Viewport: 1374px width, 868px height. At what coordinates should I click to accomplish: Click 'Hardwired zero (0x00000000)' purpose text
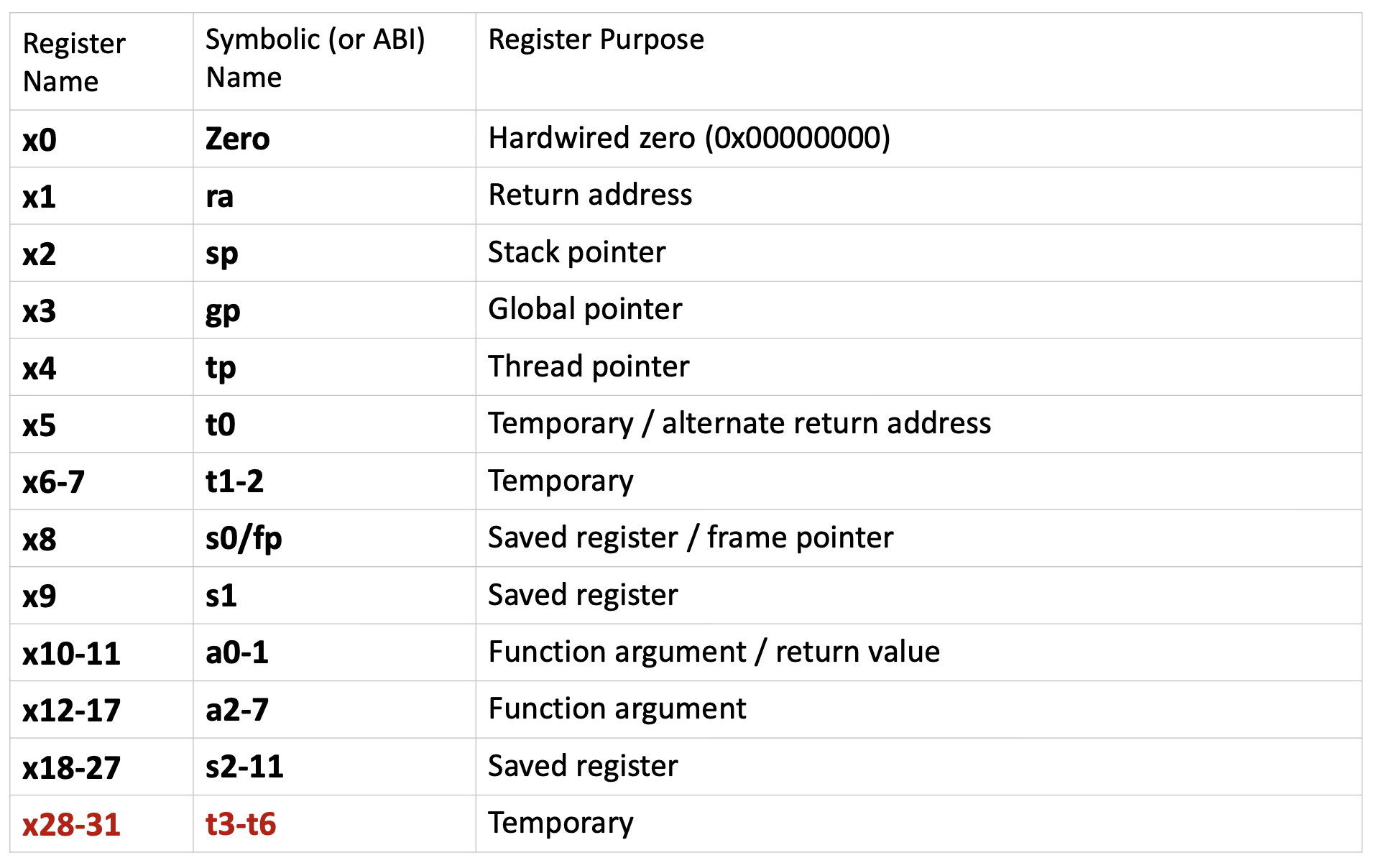(x=688, y=138)
